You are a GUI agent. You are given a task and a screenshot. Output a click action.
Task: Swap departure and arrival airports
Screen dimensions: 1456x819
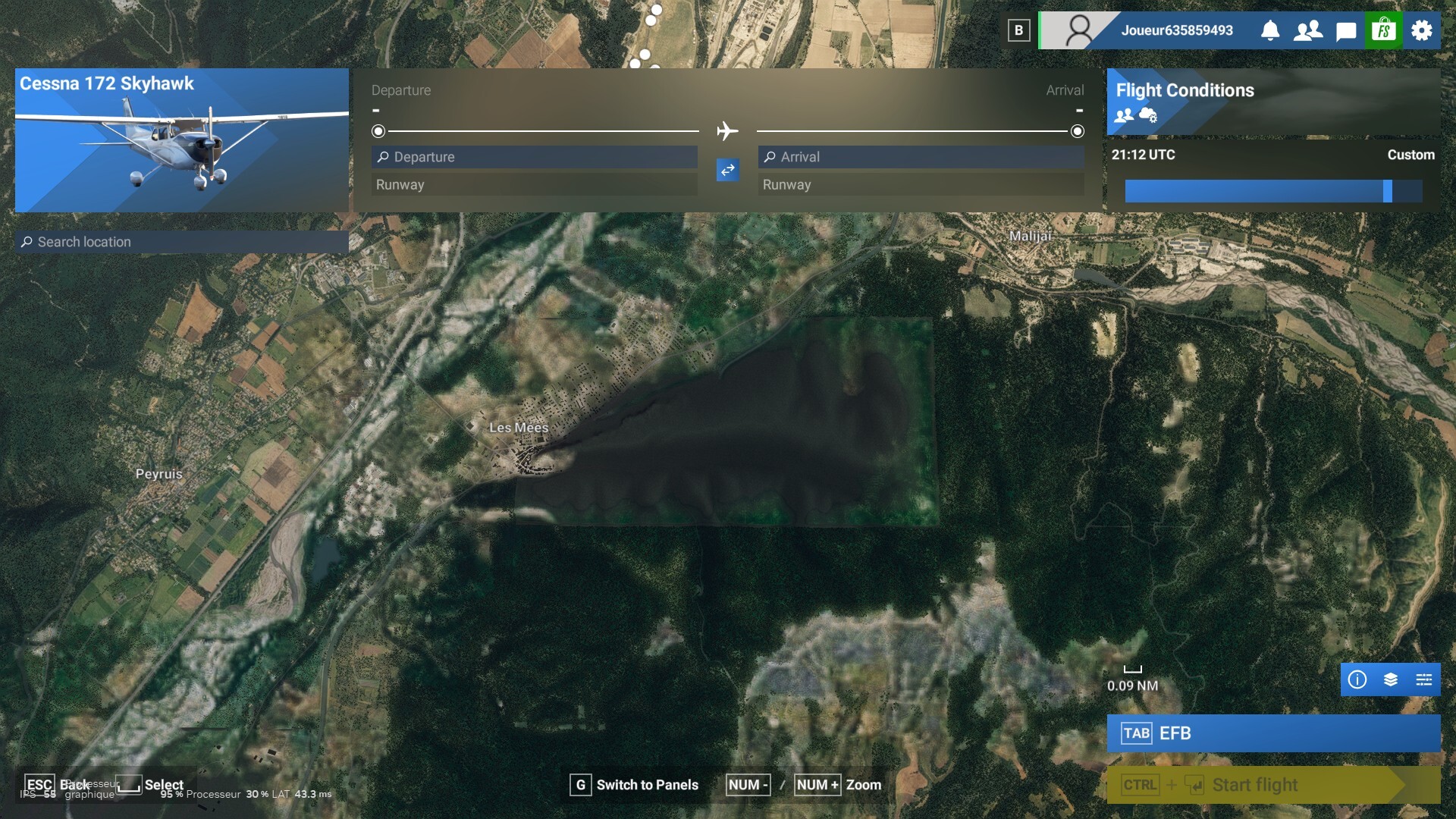pyautogui.click(x=727, y=170)
